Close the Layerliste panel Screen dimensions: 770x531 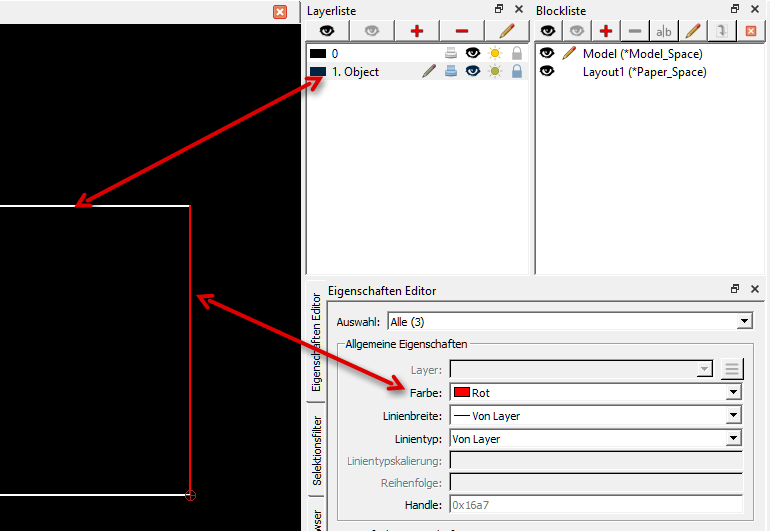(519, 9)
